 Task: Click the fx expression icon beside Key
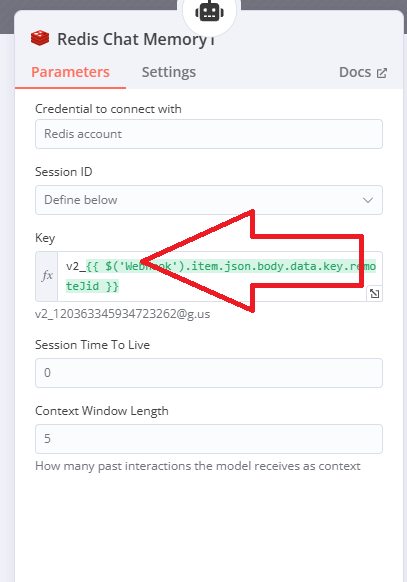click(x=47, y=276)
